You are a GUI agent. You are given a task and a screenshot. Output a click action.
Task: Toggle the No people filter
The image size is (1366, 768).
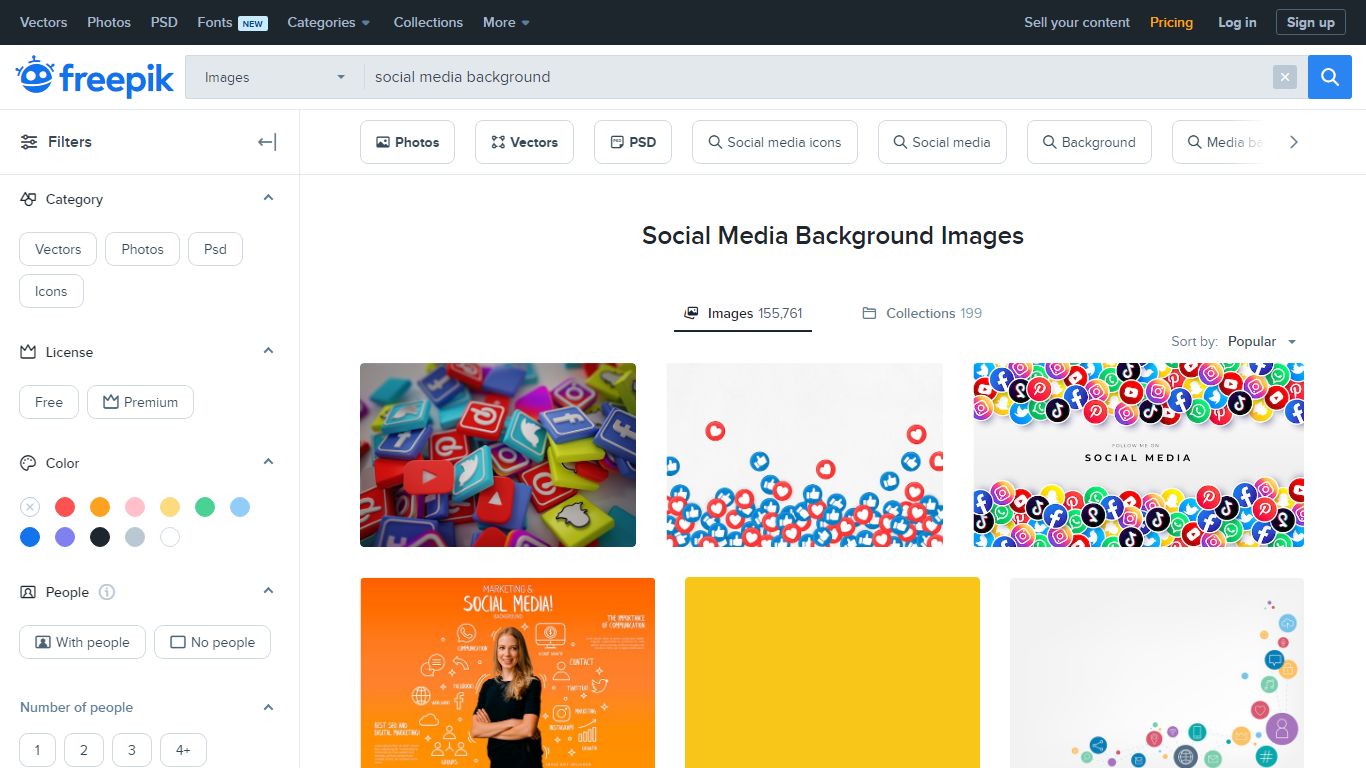(212, 642)
